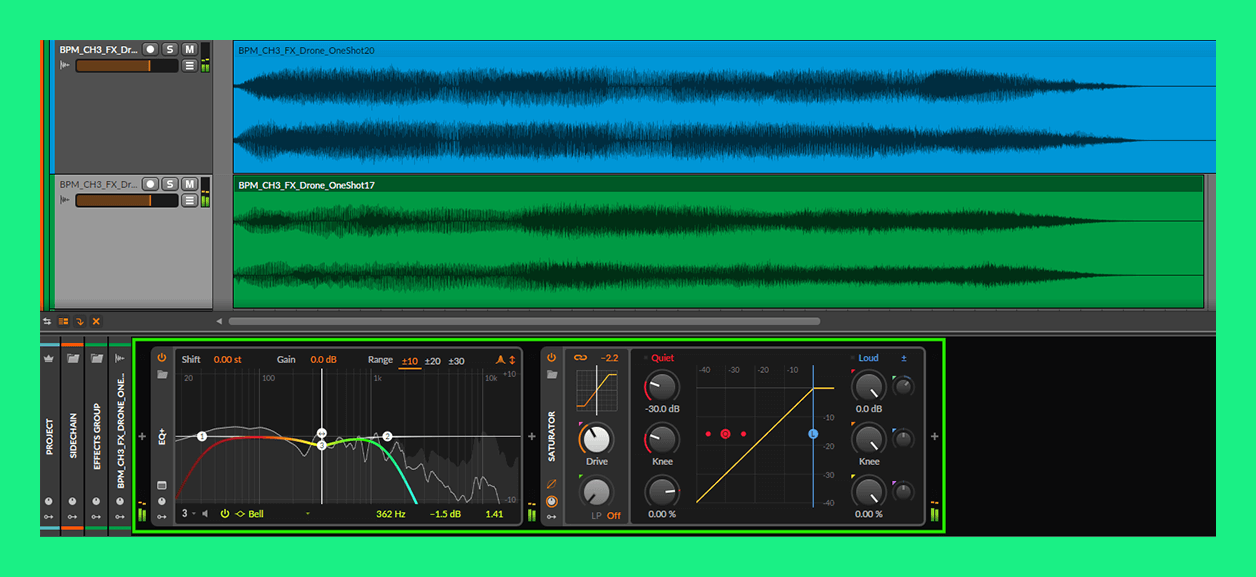Select the PROJECT vertical tab
The height and width of the screenshot is (577, 1256).
point(49,436)
